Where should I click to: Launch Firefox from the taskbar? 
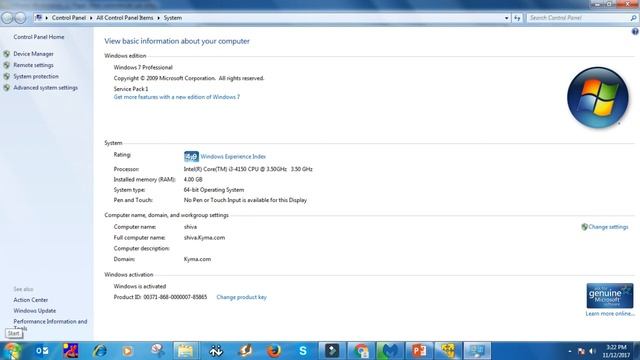point(274,351)
